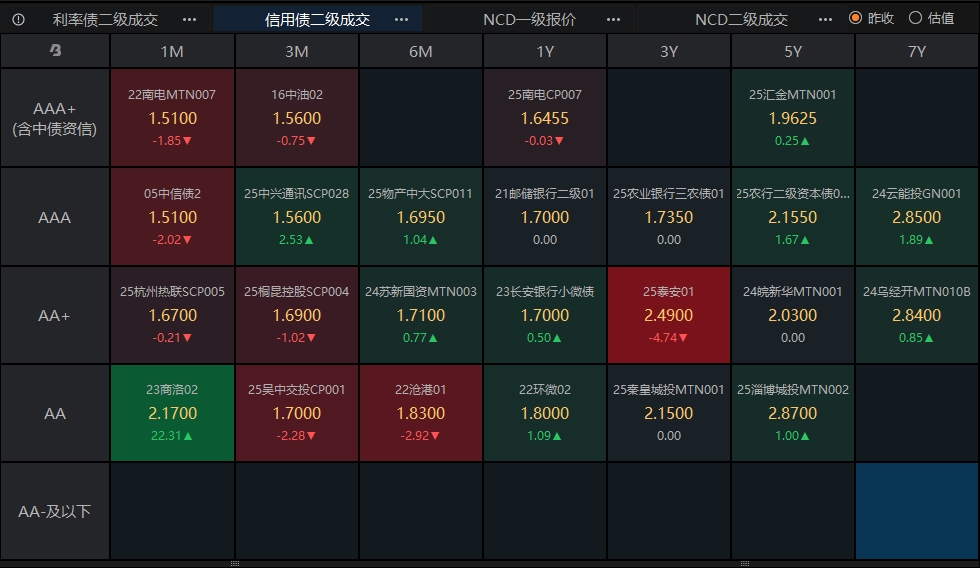
Task: Click the 3Y column header
Action: [669, 51]
